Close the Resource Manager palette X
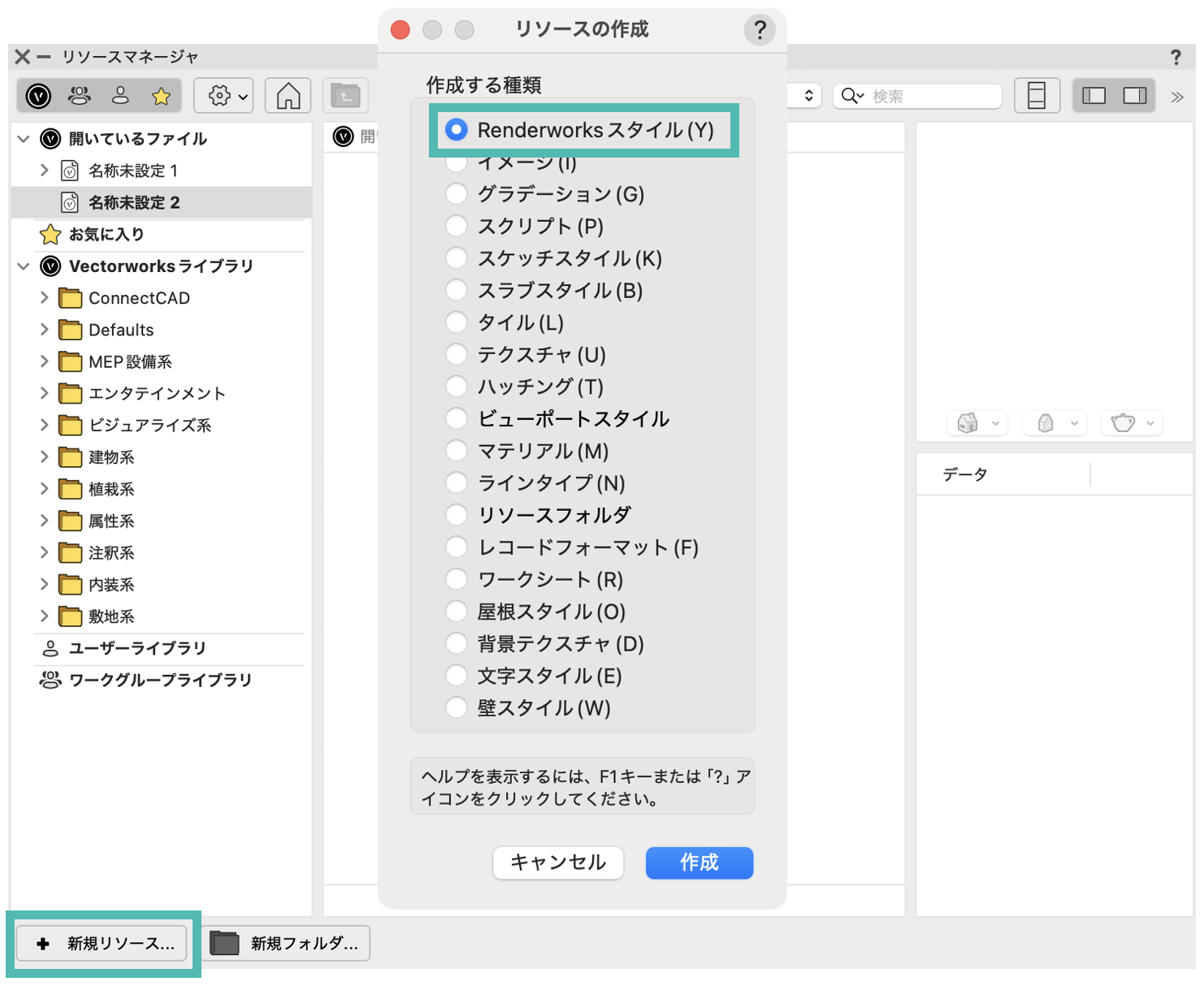The image size is (1204, 986). click(23, 56)
